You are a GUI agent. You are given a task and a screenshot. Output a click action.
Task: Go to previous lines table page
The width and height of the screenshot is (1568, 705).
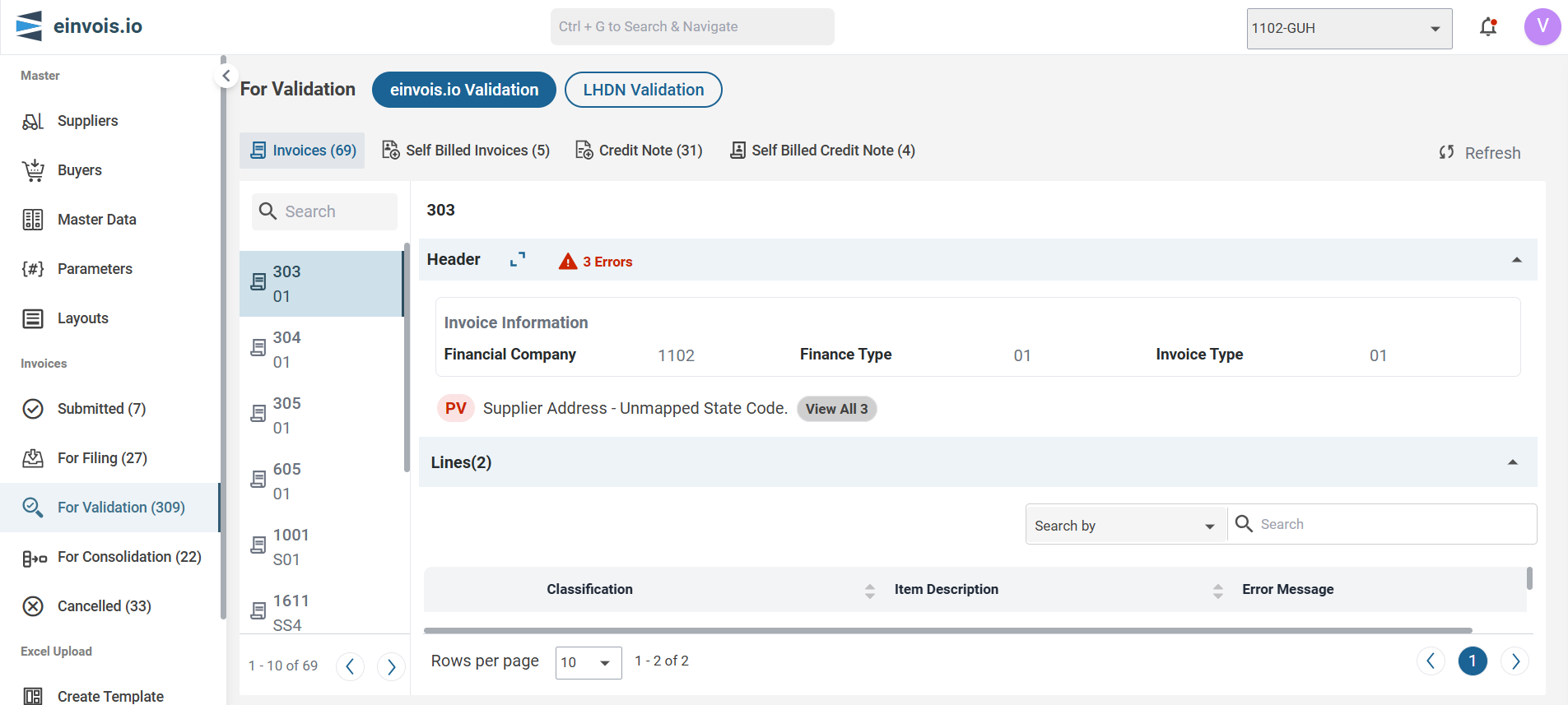tap(1431, 661)
